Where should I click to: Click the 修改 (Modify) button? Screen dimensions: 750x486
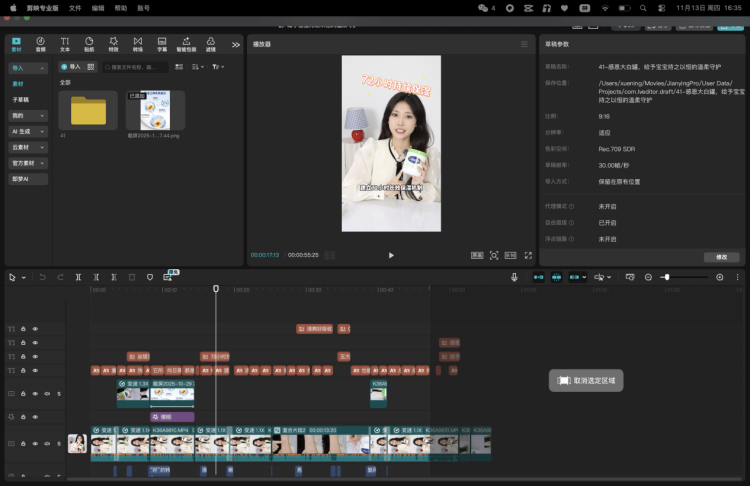click(x=721, y=257)
